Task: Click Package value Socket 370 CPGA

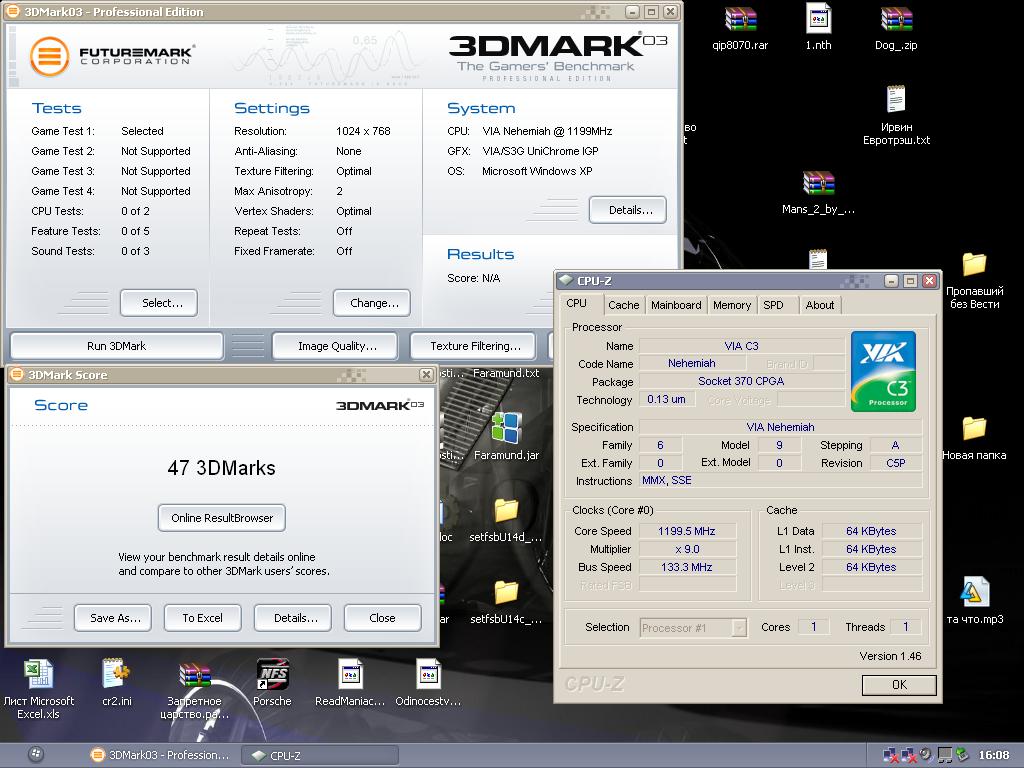Action: click(741, 381)
